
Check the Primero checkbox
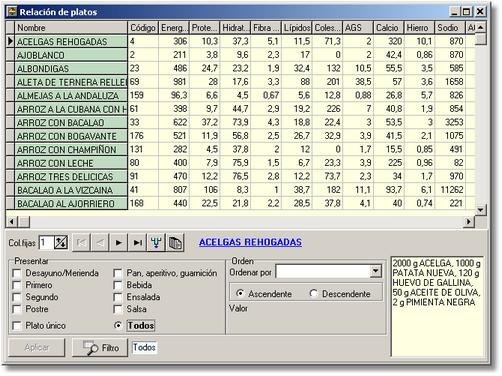(x=17, y=285)
